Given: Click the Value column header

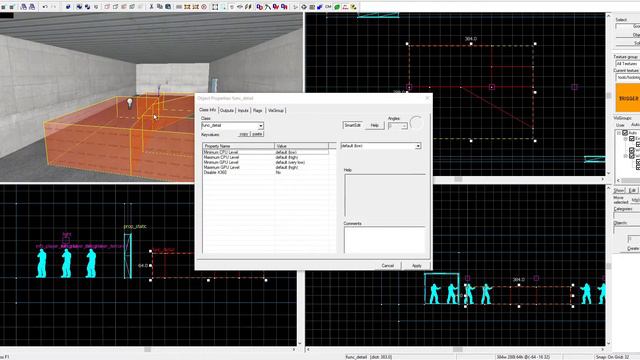Looking at the screenshot, I should coord(301,146).
